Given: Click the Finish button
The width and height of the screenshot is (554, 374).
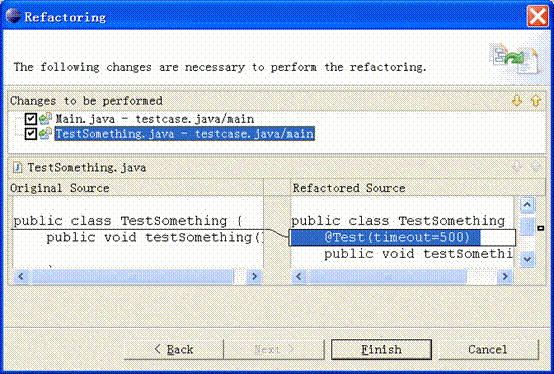Looking at the screenshot, I should pyautogui.click(x=381, y=350).
